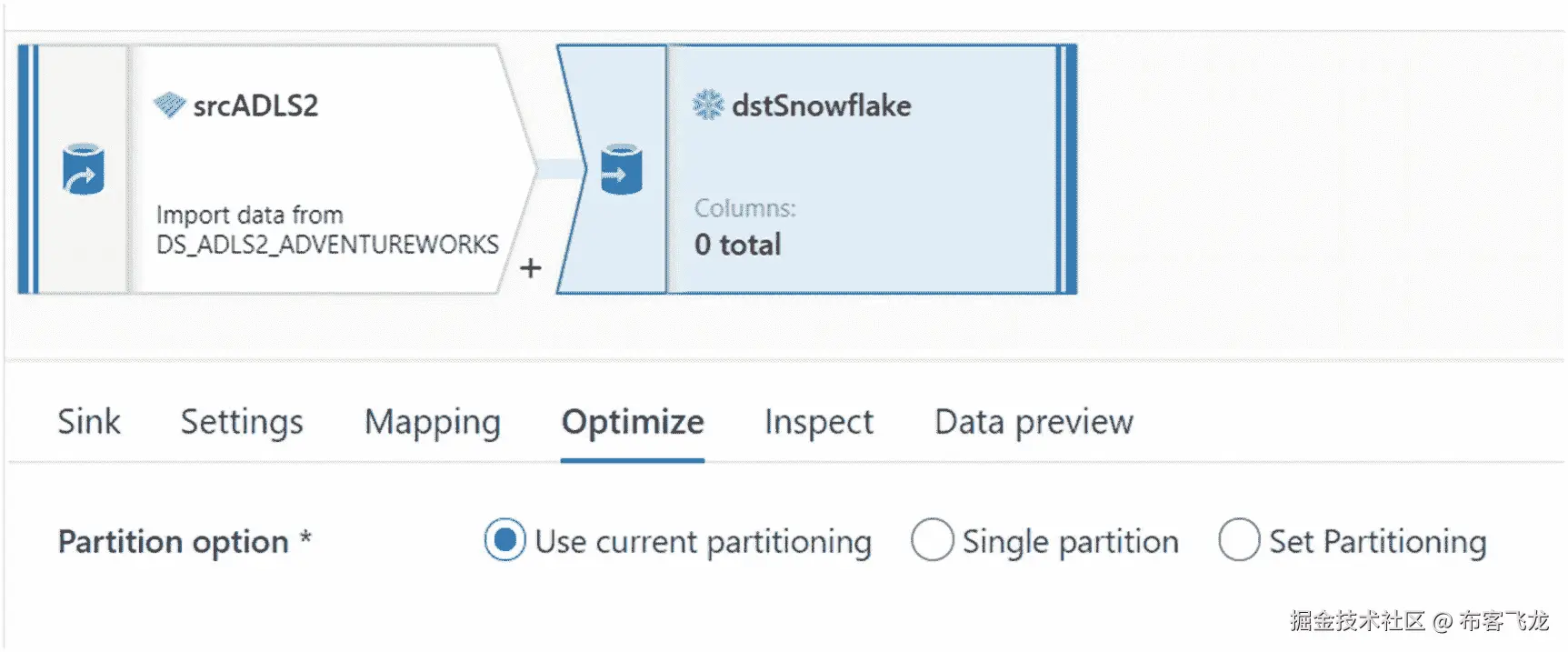The image size is (1568, 652).
Task: Click the dark blue right edge of dstSnowflake
Action: pyautogui.click(x=1071, y=169)
